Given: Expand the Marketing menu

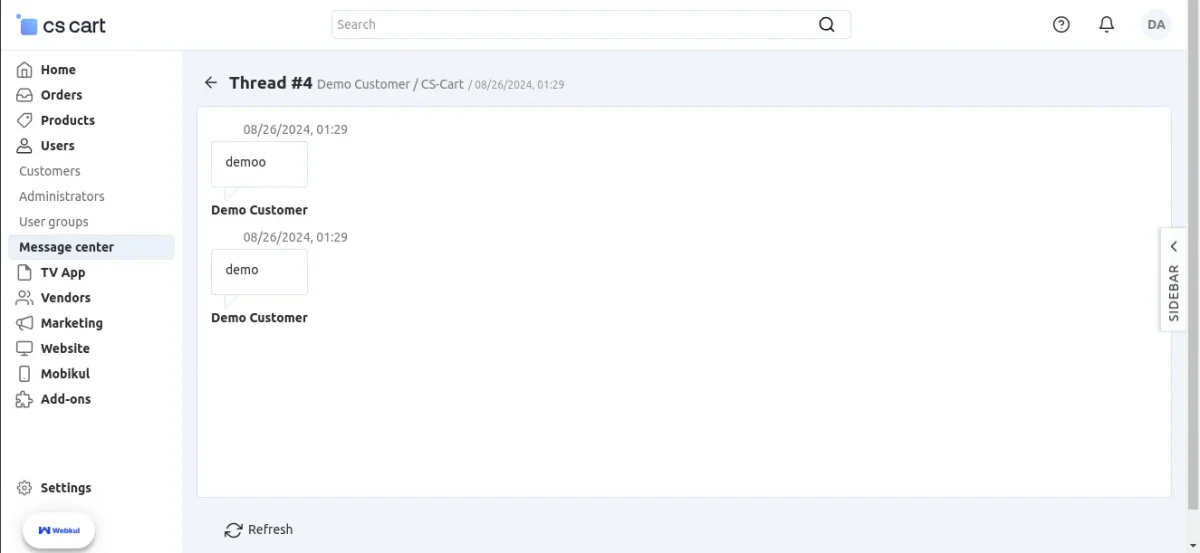Looking at the screenshot, I should pyautogui.click(x=71, y=323).
